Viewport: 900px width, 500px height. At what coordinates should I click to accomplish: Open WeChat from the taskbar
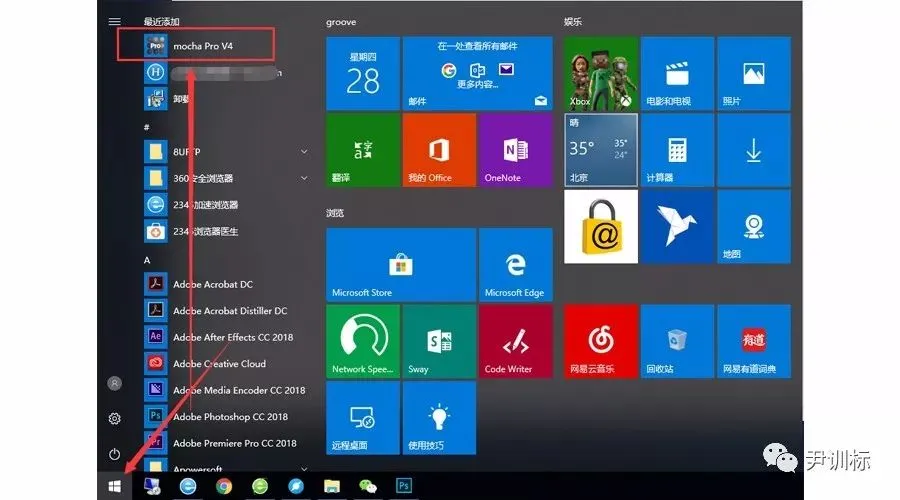(368, 486)
